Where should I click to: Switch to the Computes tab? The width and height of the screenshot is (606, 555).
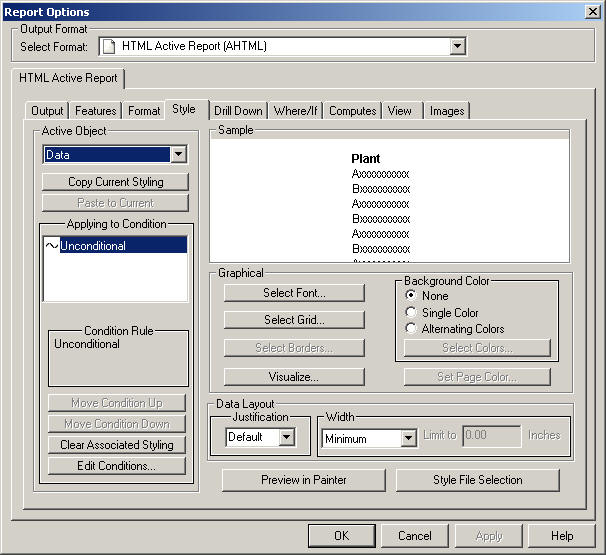[352, 111]
